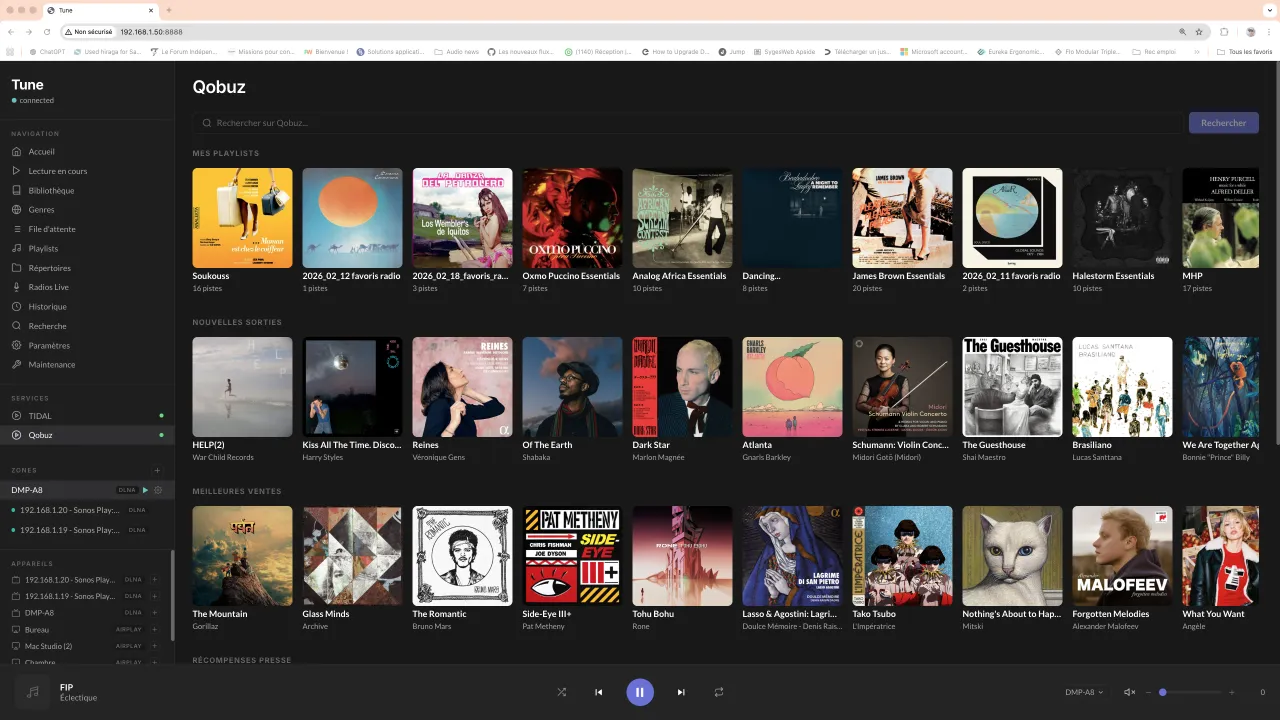
Task: Adjust the volume slider handle
Action: point(1163,692)
